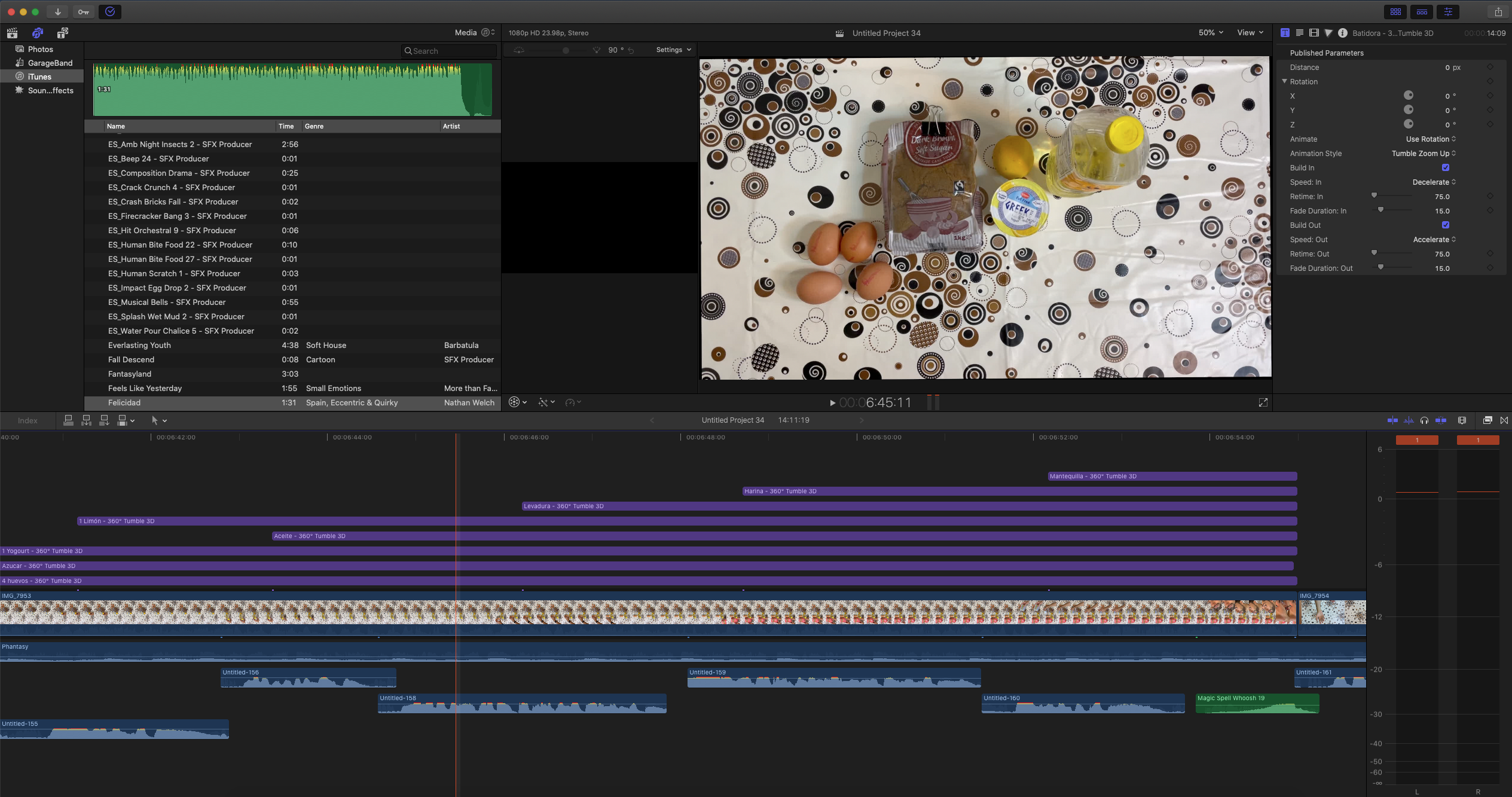Toggle snapping in the timeline
The width and height of the screenshot is (1512, 797).
1441,420
